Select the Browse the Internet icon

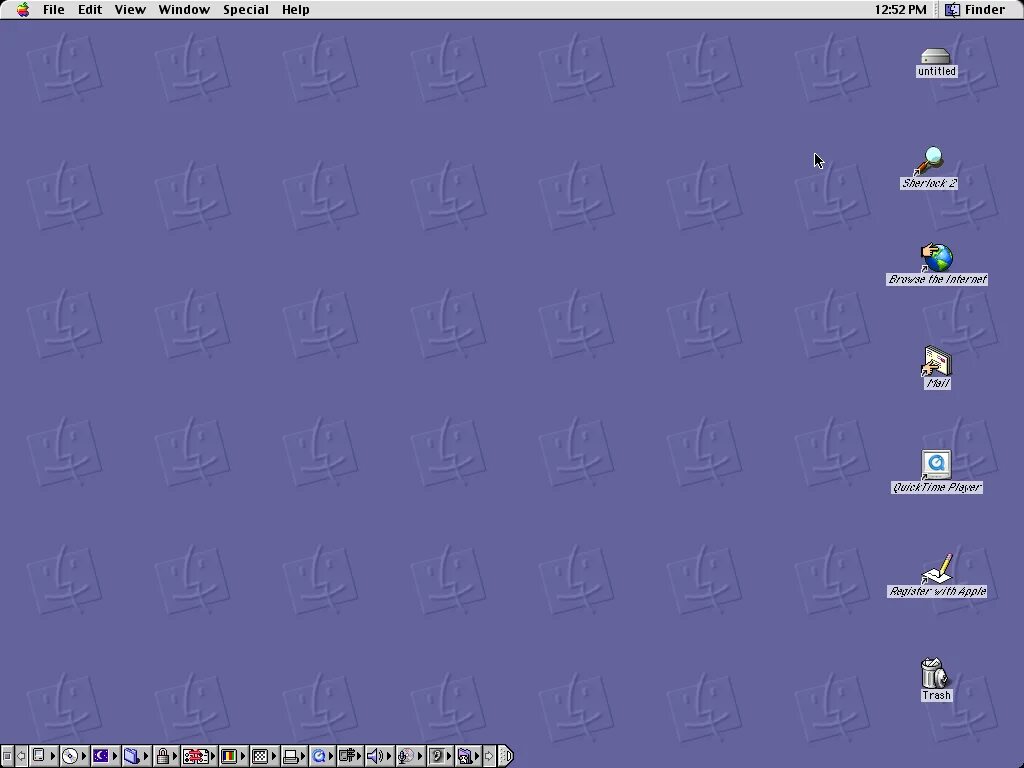(x=936, y=264)
